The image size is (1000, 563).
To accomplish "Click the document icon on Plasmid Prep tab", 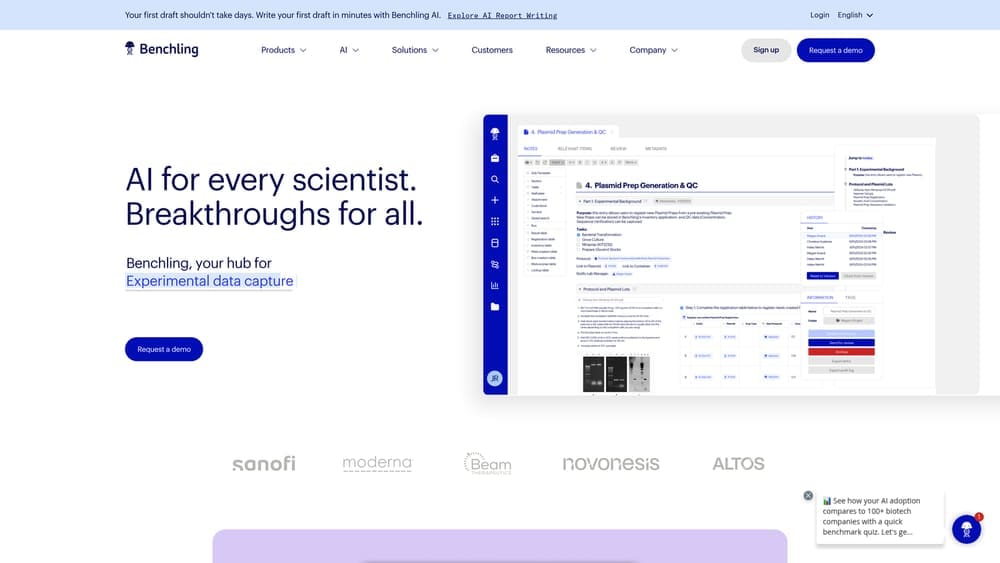I will 526,132.
